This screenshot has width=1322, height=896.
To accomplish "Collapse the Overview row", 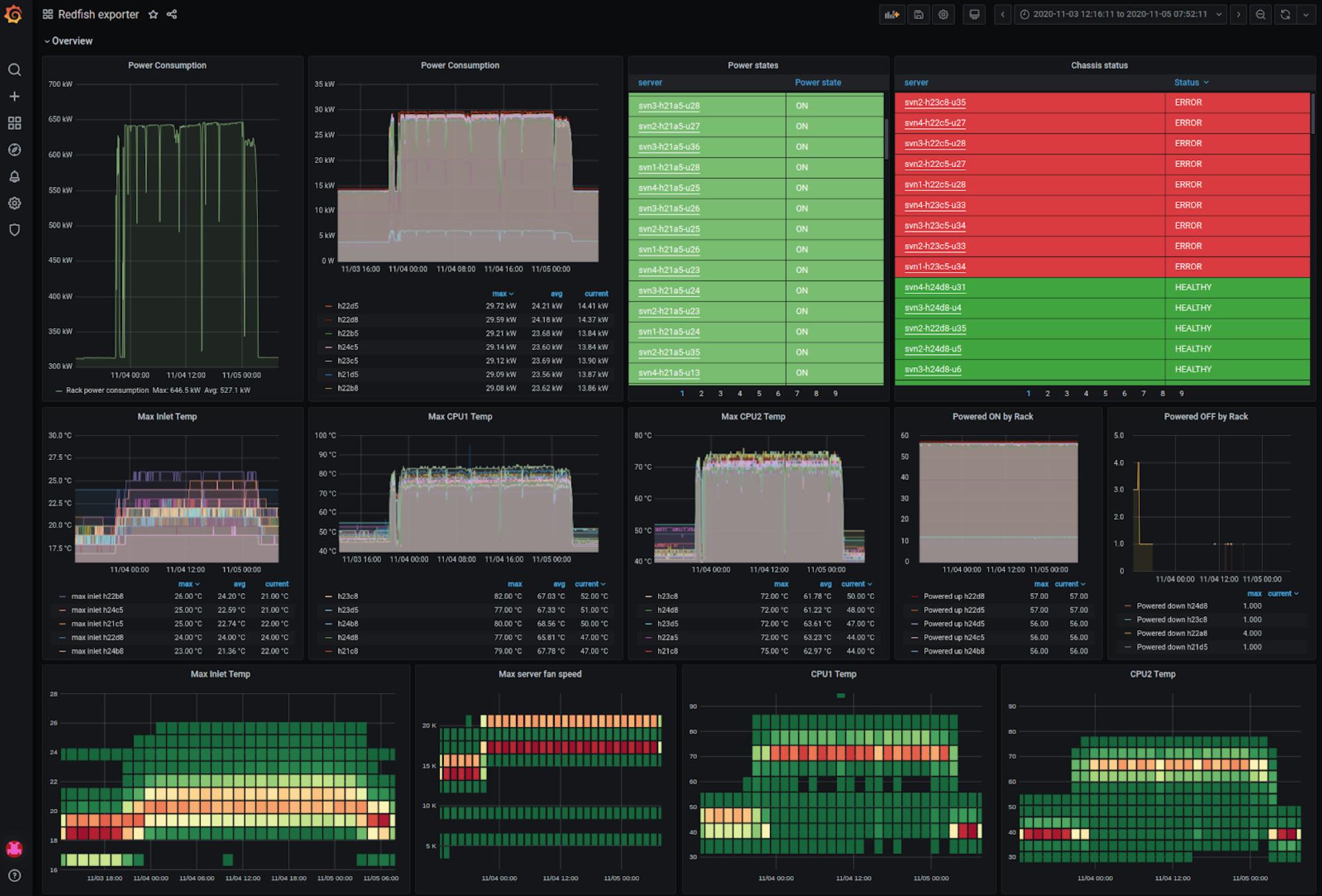I will tap(68, 41).
